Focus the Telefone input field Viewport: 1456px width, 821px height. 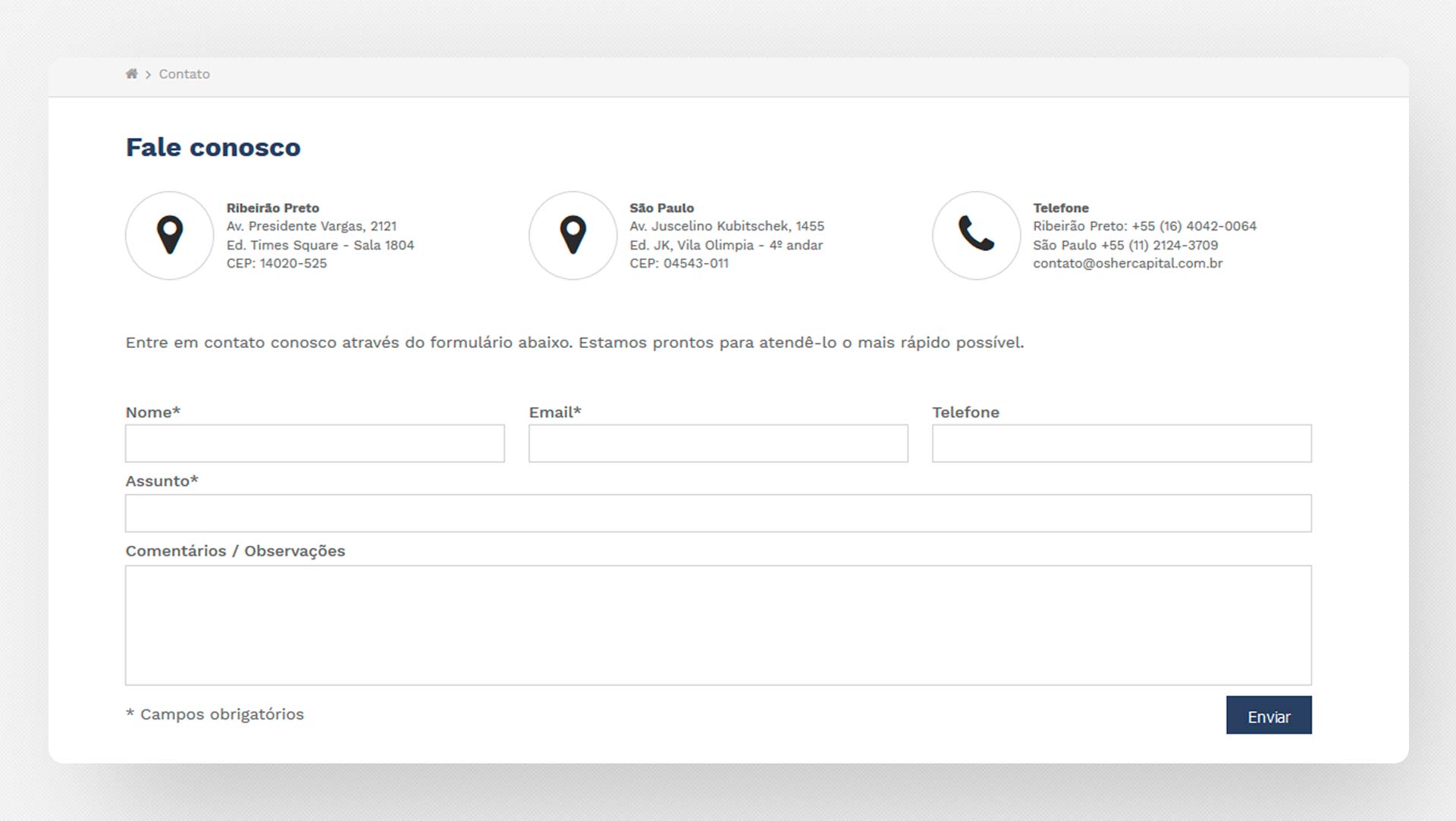1122,443
